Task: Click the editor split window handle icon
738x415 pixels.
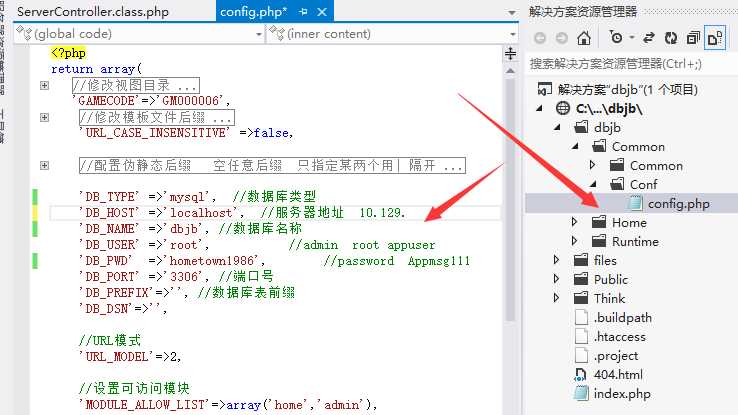Action: 510,54
